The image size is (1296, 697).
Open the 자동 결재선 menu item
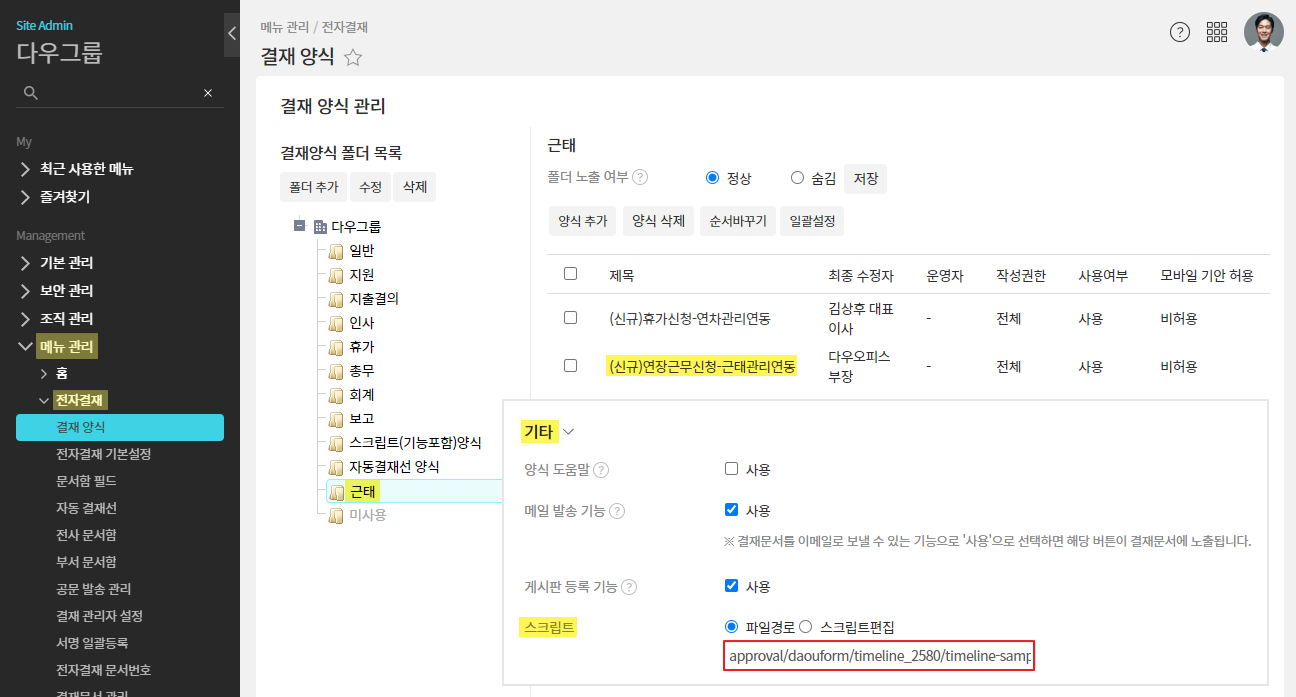tap(86, 508)
